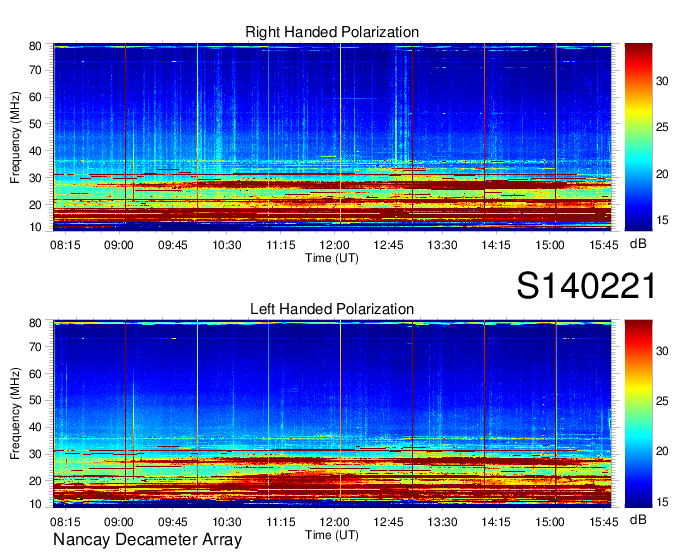
Task: Click the bottom plot's "Frequency (MHz)" axis label
Action: [x=15, y=414]
